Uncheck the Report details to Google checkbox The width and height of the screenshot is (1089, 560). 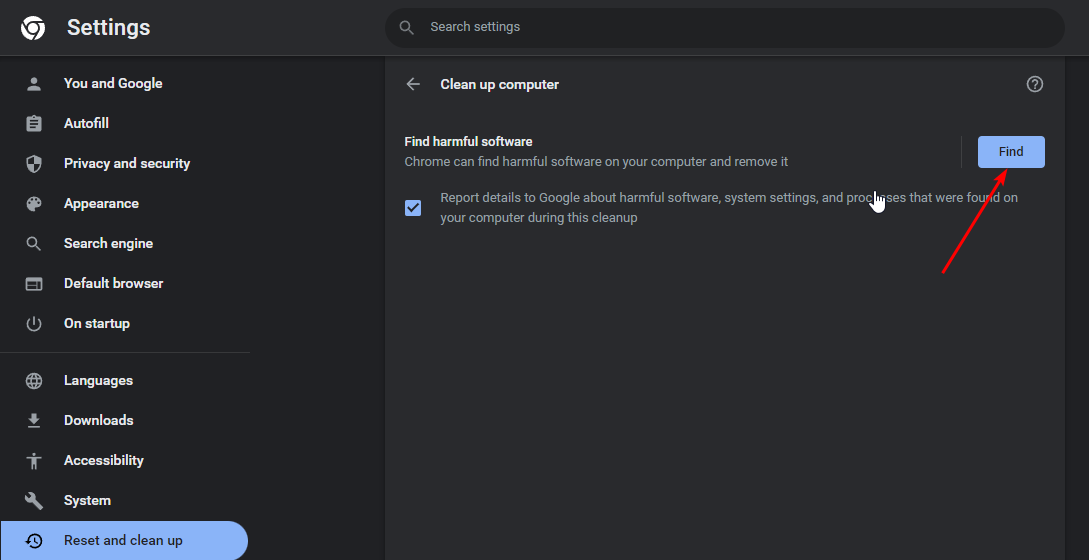[x=413, y=208]
